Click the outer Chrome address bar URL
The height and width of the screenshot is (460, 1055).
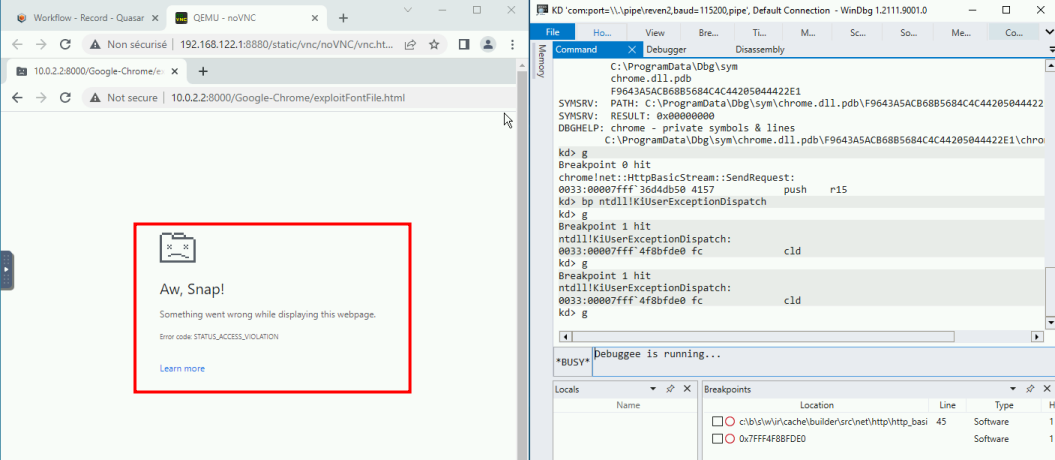click(287, 44)
